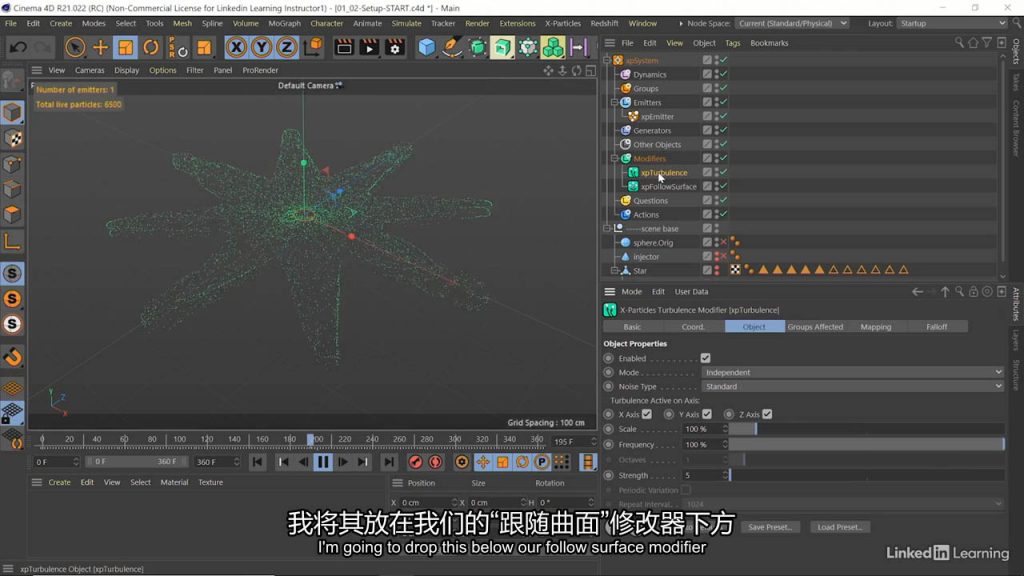The height and width of the screenshot is (576, 1024).
Task: Go to end of timeline
Action: click(x=389, y=462)
